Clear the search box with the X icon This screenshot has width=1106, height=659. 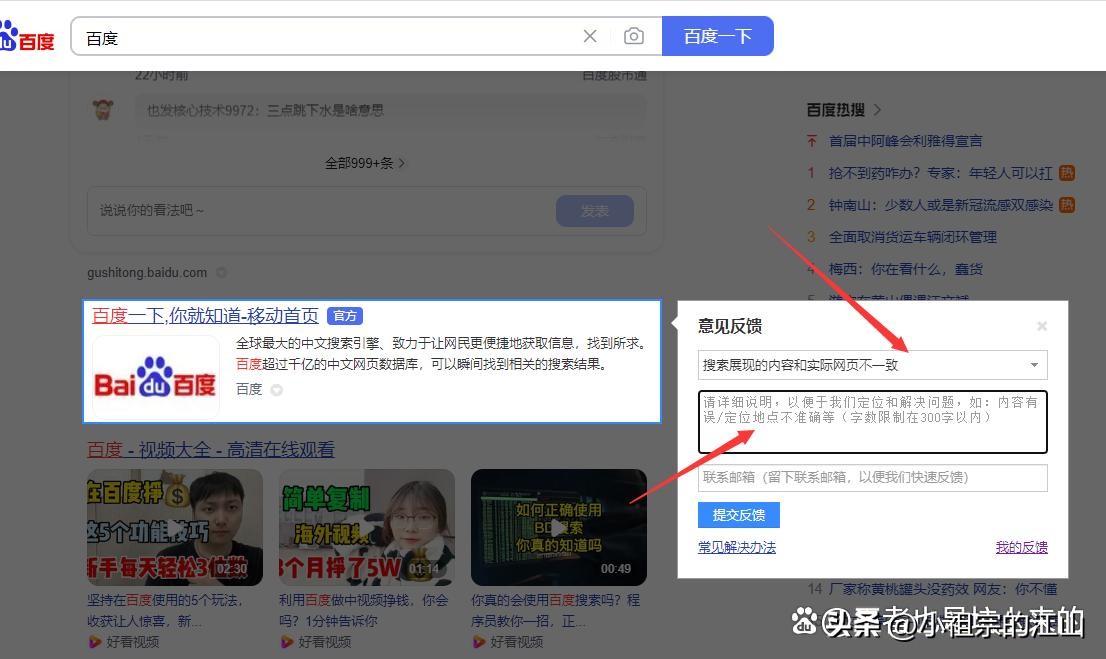click(x=590, y=35)
